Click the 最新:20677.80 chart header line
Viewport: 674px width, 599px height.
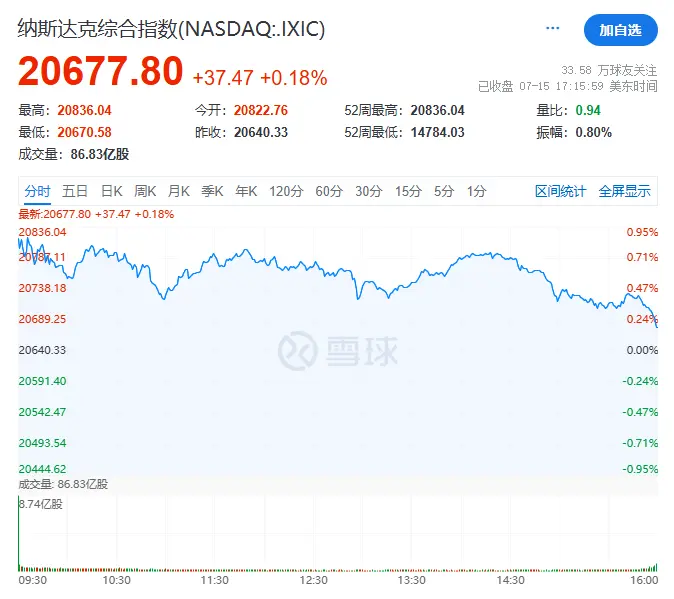point(96,214)
